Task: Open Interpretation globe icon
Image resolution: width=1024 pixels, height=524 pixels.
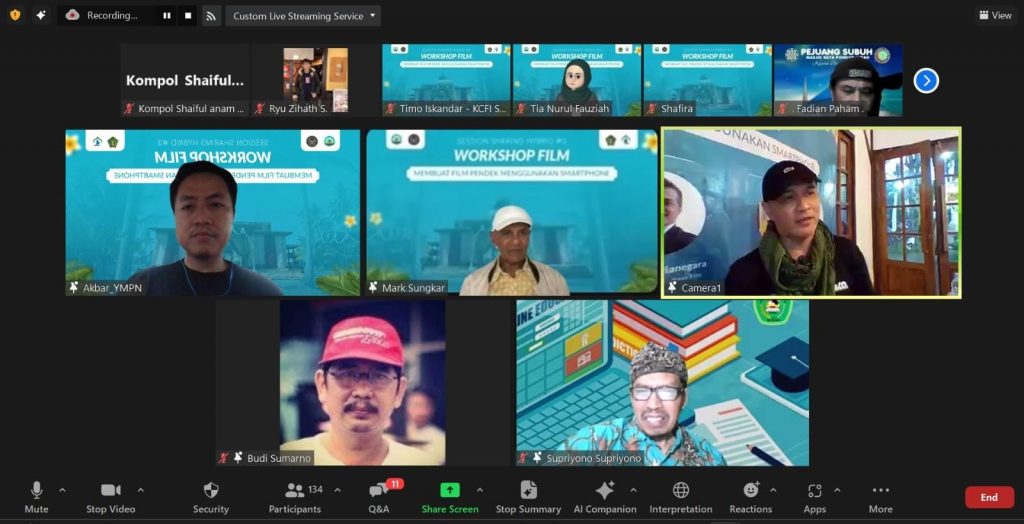Action: click(681, 490)
